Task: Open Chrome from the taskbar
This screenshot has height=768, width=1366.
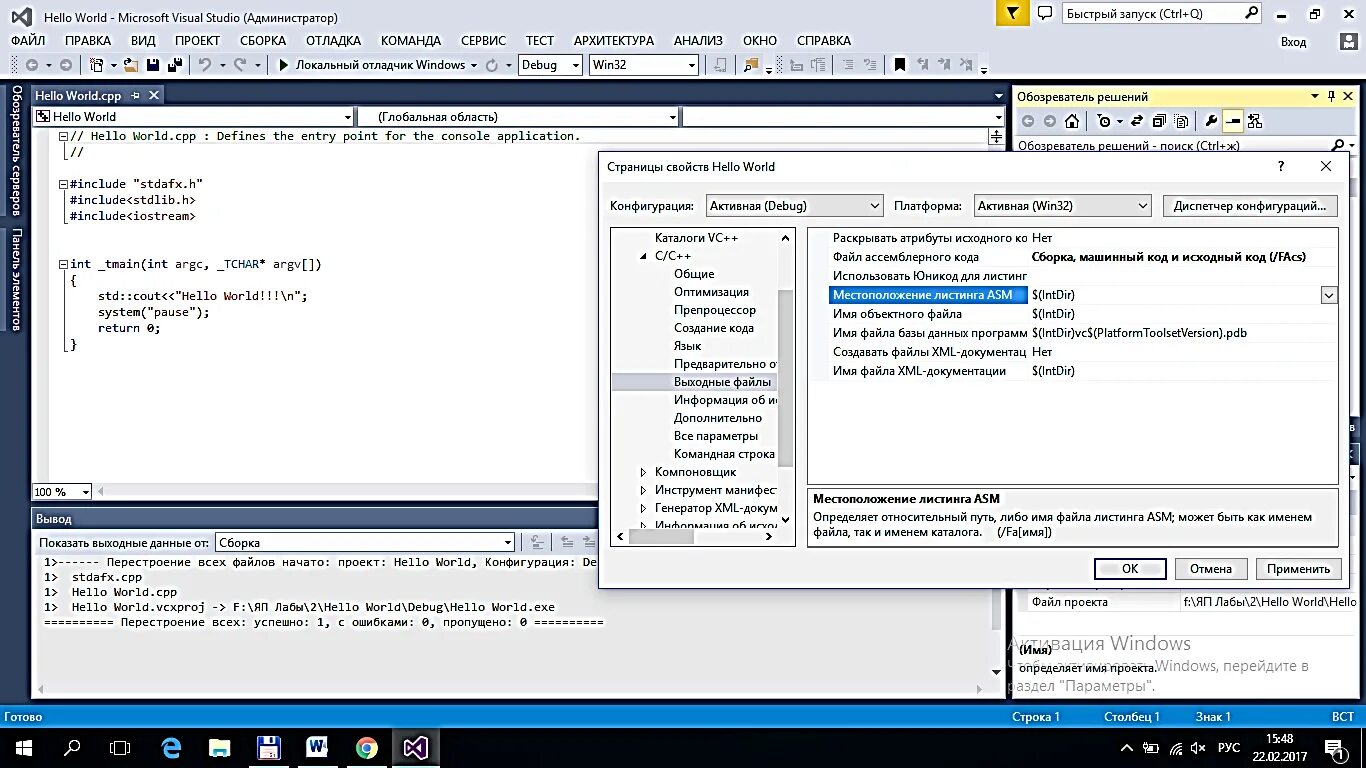Action: (x=367, y=747)
